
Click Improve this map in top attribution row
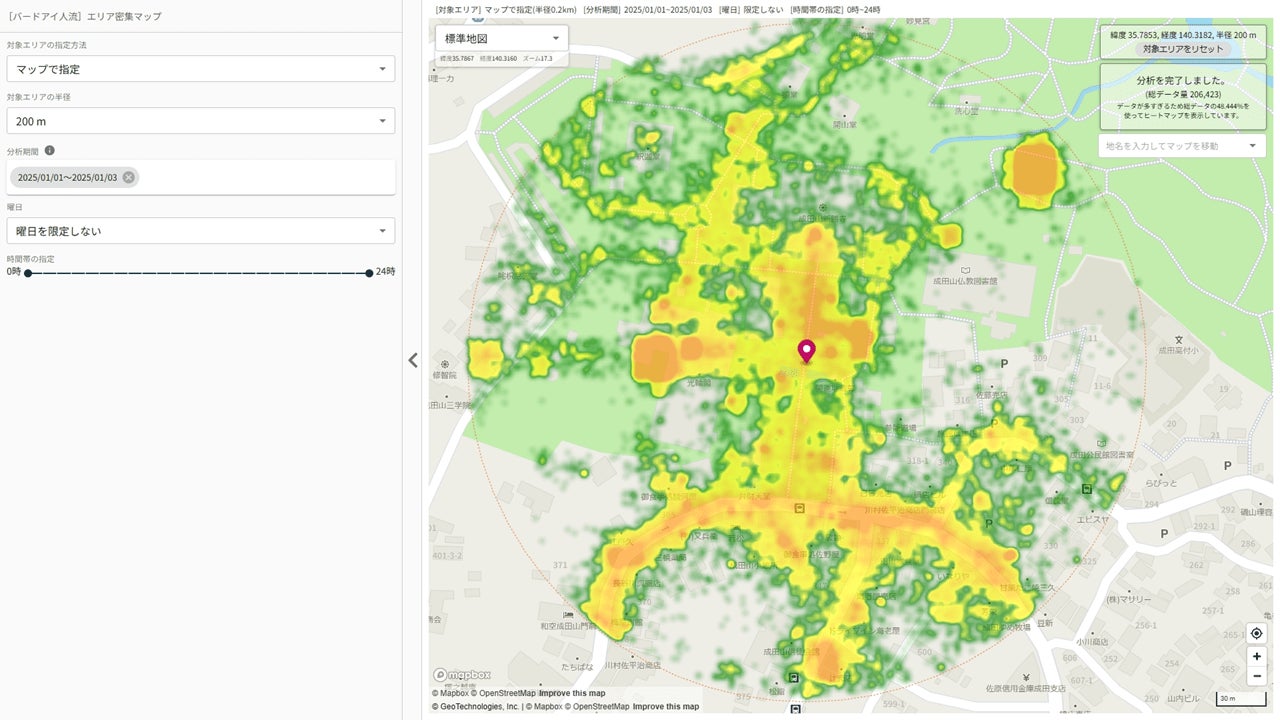(572, 693)
